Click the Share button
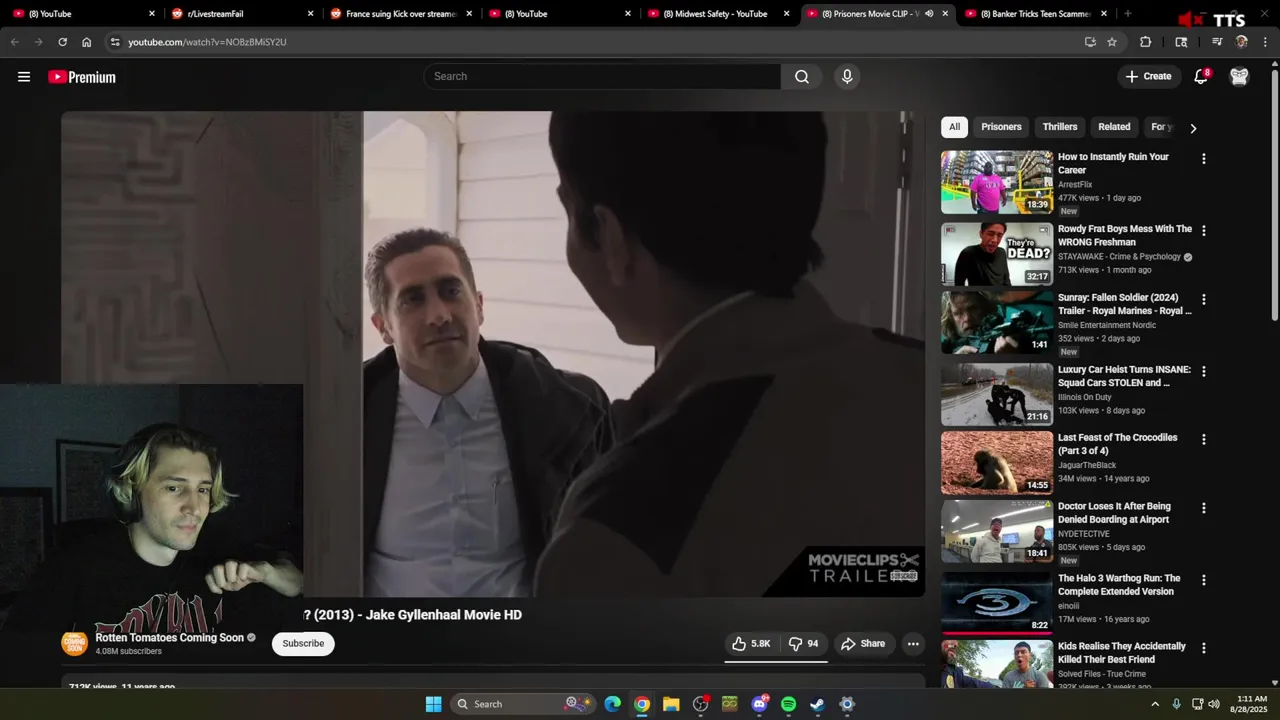 pyautogui.click(x=863, y=644)
